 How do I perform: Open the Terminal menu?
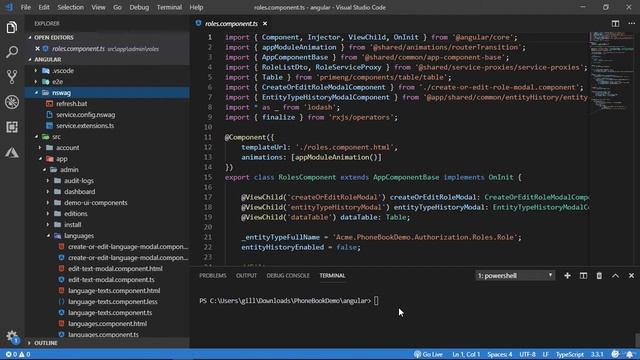tap(169, 7)
